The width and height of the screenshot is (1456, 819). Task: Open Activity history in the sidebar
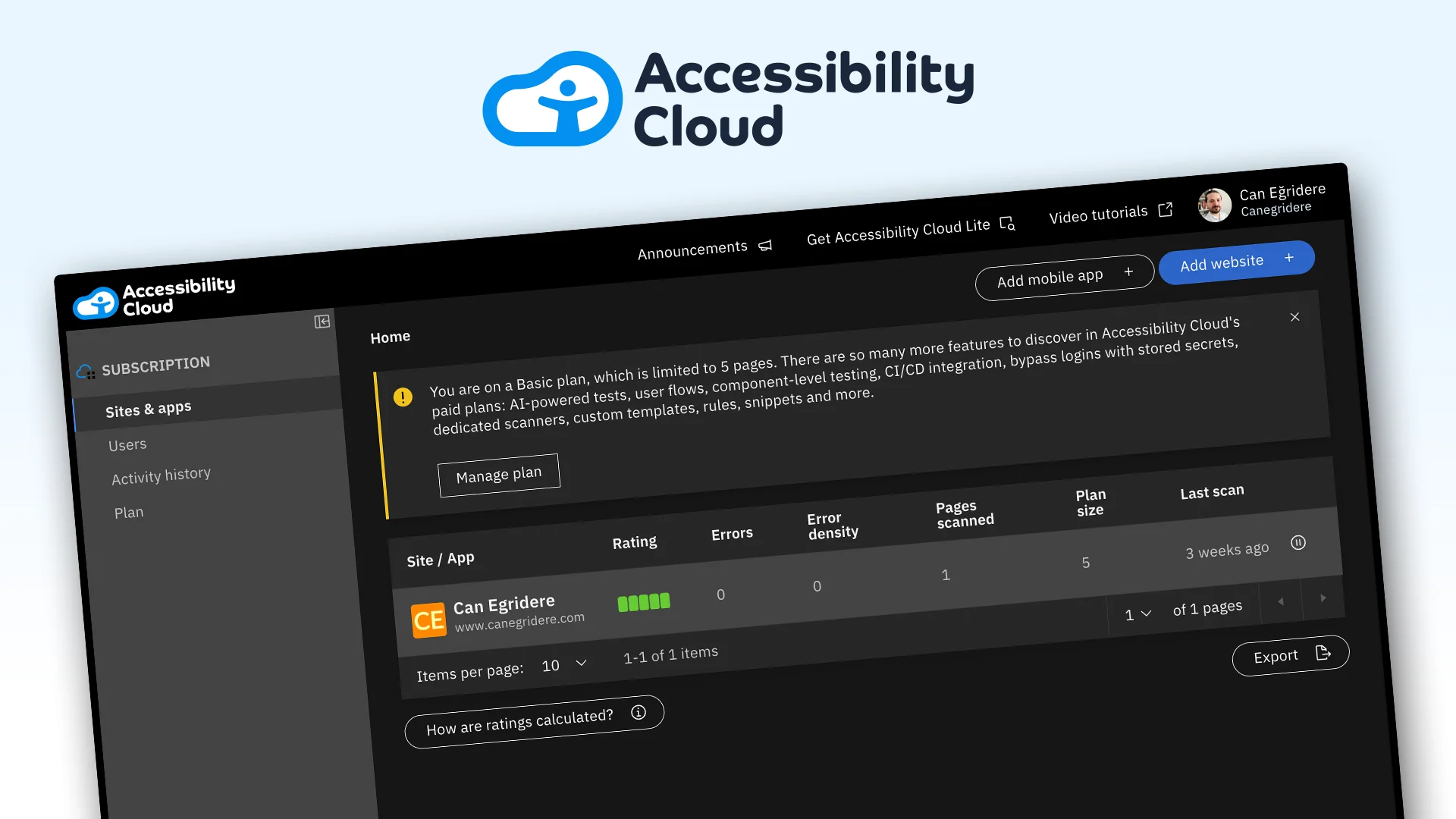pos(161,476)
